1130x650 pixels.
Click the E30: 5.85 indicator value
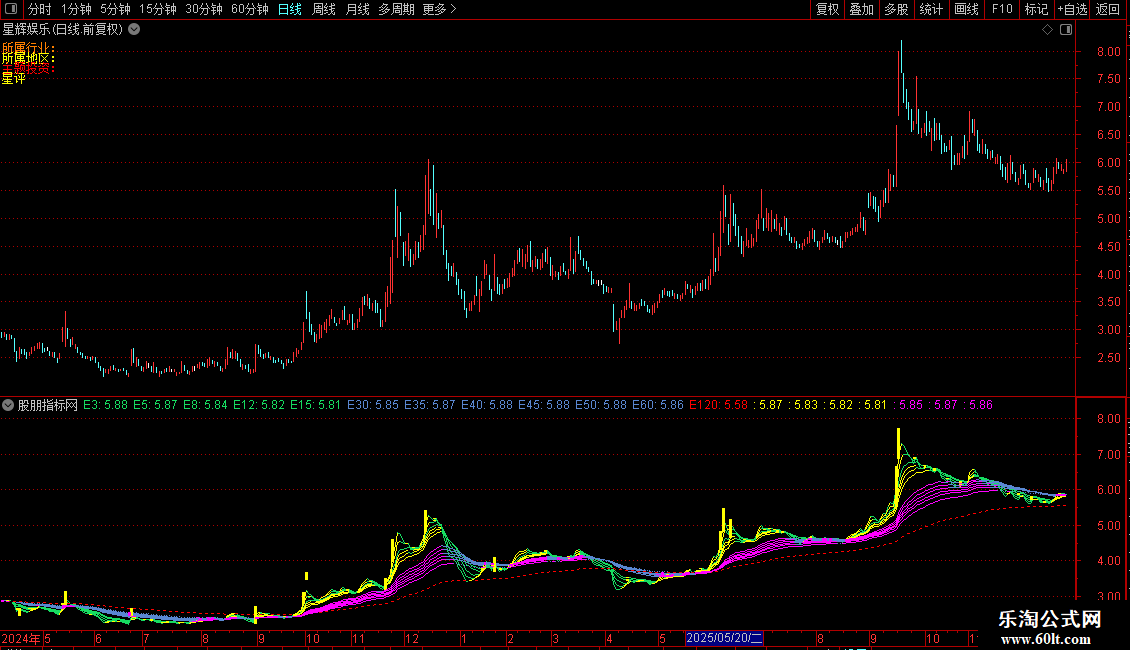[x=373, y=405]
